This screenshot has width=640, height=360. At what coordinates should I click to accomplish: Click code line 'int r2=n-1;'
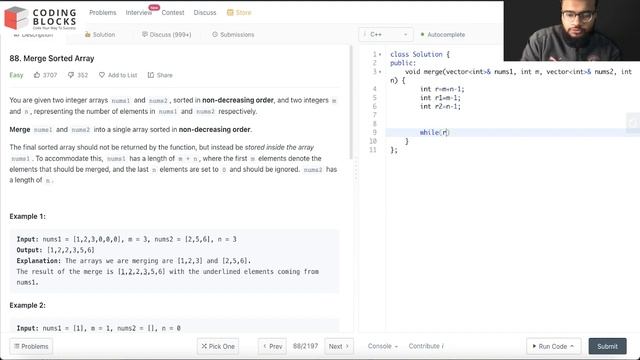(x=440, y=107)
